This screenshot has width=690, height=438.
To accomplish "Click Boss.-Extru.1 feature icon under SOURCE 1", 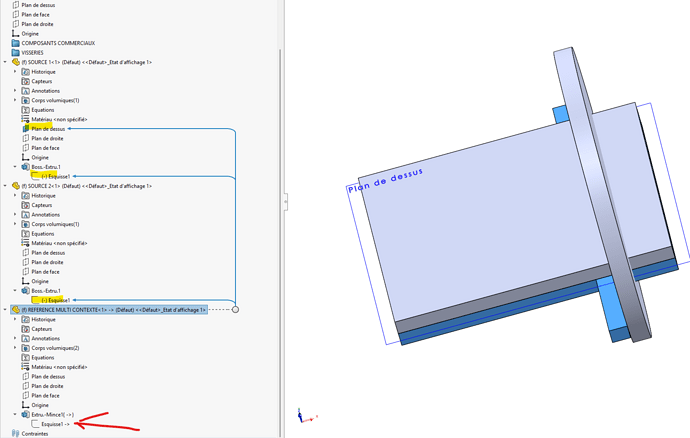I will tap(26, 167).
